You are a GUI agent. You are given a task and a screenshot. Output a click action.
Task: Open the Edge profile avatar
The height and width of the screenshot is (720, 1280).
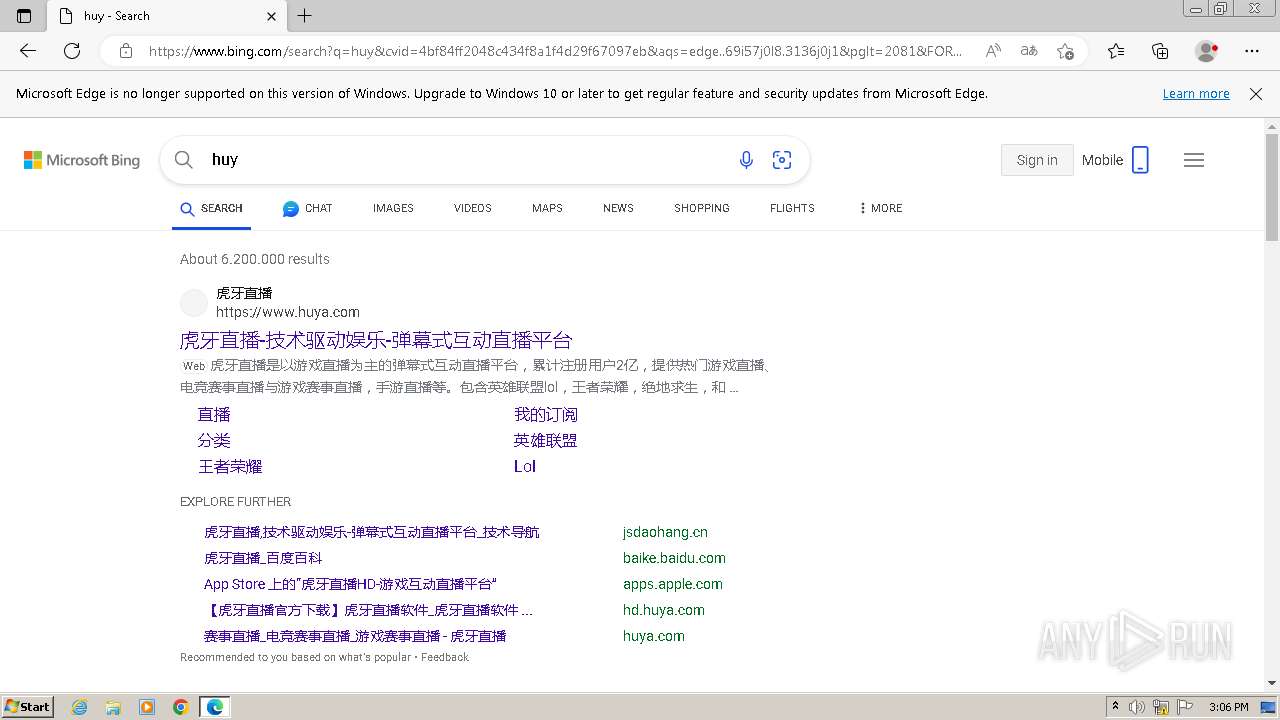pos(1206,50)
